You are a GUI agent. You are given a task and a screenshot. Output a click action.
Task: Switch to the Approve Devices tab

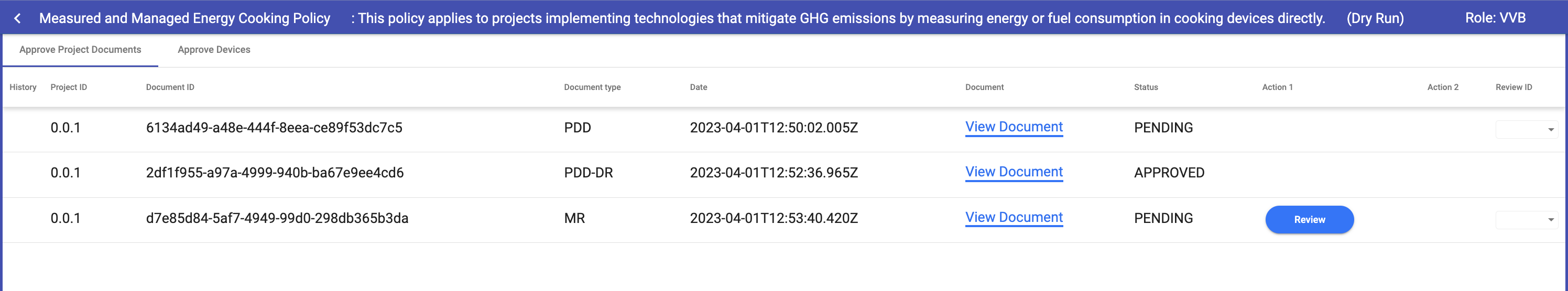pyautogui.click(x=214, y=50)
